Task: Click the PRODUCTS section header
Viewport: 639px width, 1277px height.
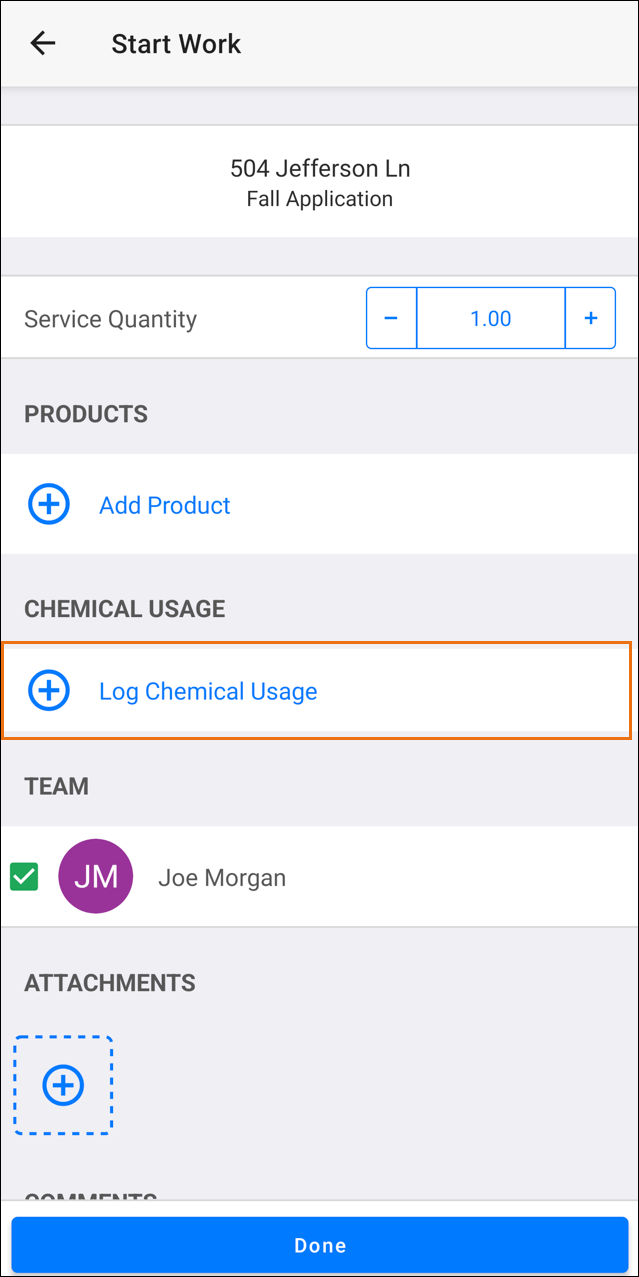Action: (85, 413)
